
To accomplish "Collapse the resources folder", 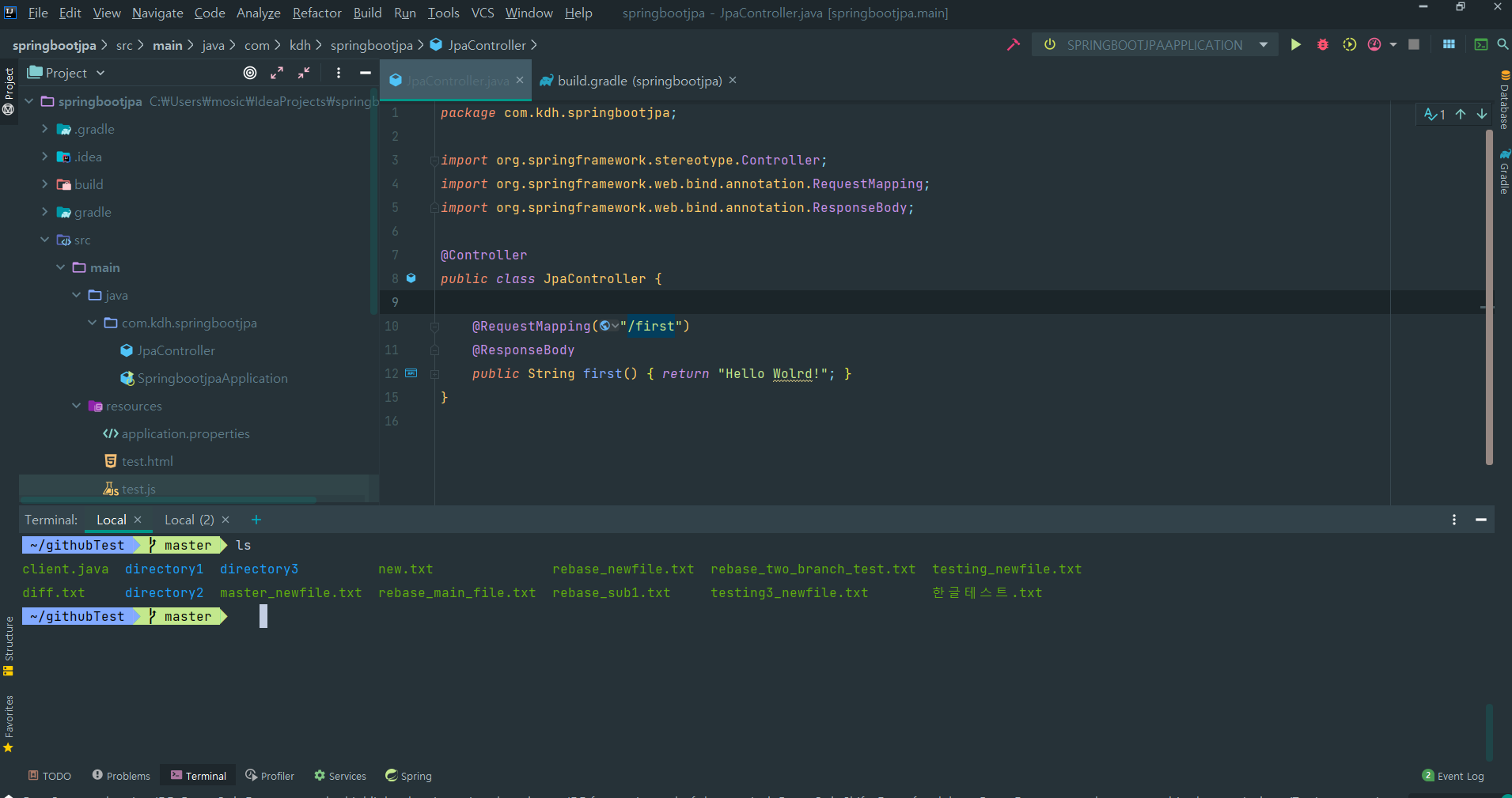I will click(x=77, y=406).
